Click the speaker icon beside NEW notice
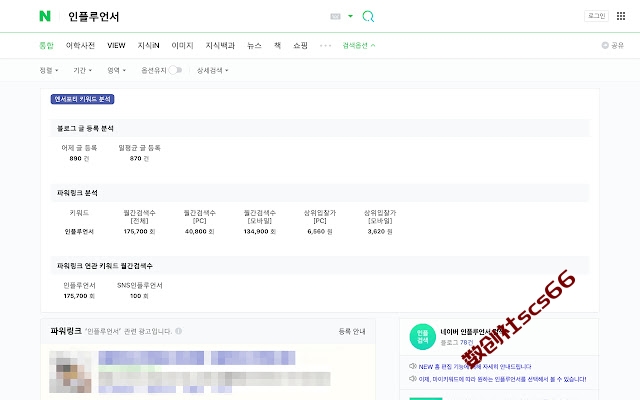This screenshot has width=640, height=400. (413, 366)
